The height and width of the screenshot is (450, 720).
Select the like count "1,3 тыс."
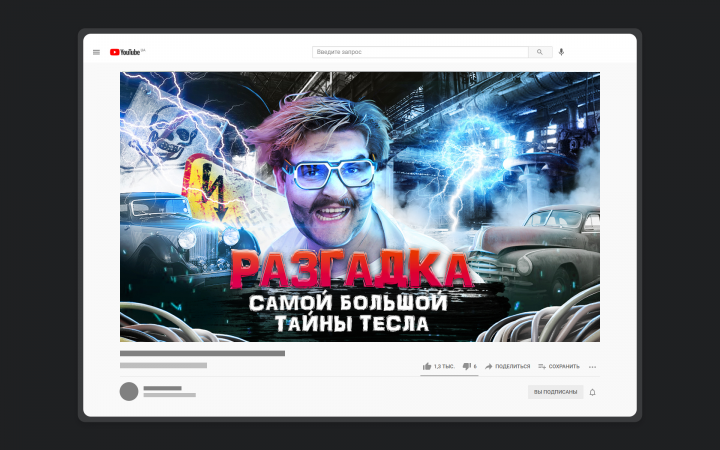coord(444,366)
